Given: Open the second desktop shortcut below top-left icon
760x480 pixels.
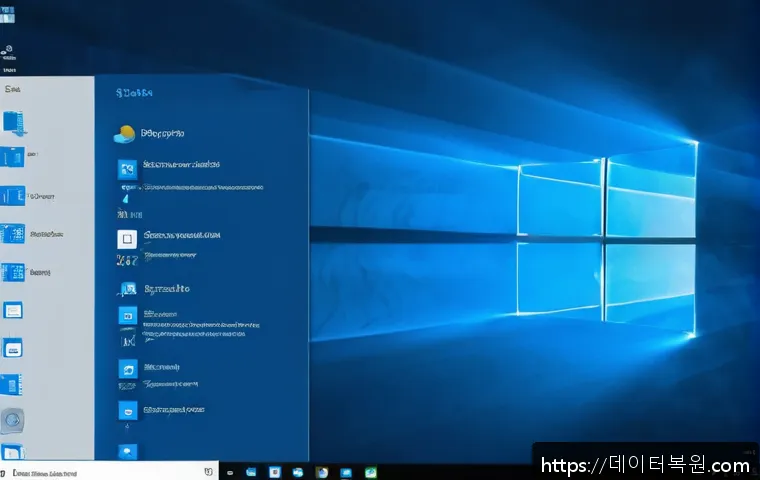Looking at the screenshot, I should click(9, 50).
